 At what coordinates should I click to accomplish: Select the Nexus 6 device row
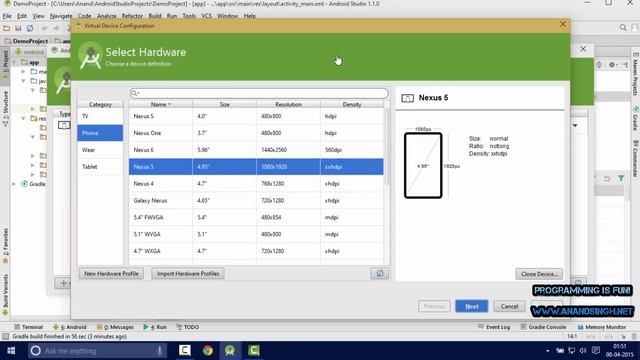click(256, 150)
